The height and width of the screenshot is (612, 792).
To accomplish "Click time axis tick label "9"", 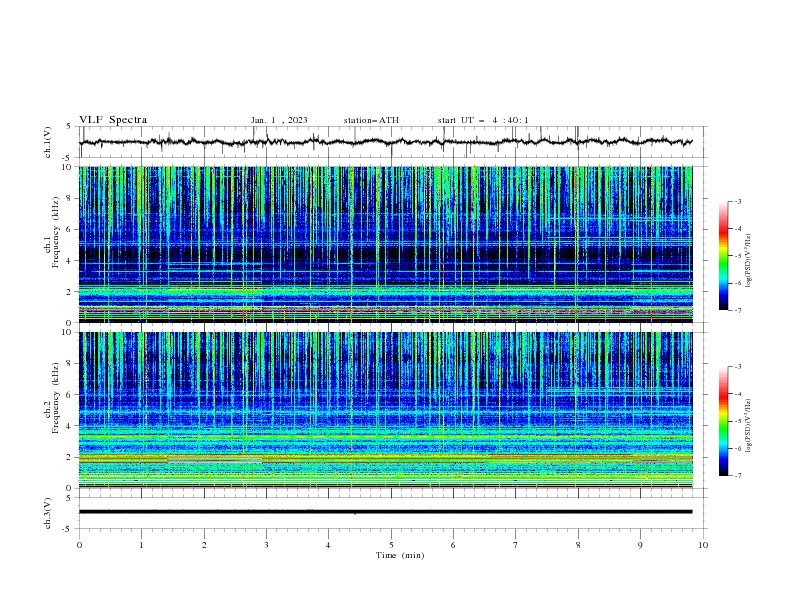I will click(x=640, y=545).
